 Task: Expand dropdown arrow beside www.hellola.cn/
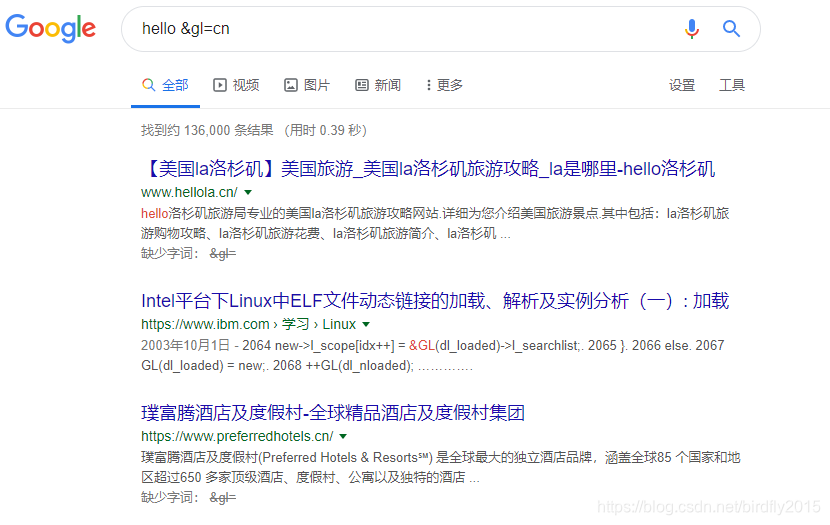pyautogui.click(x=248, y=193)
